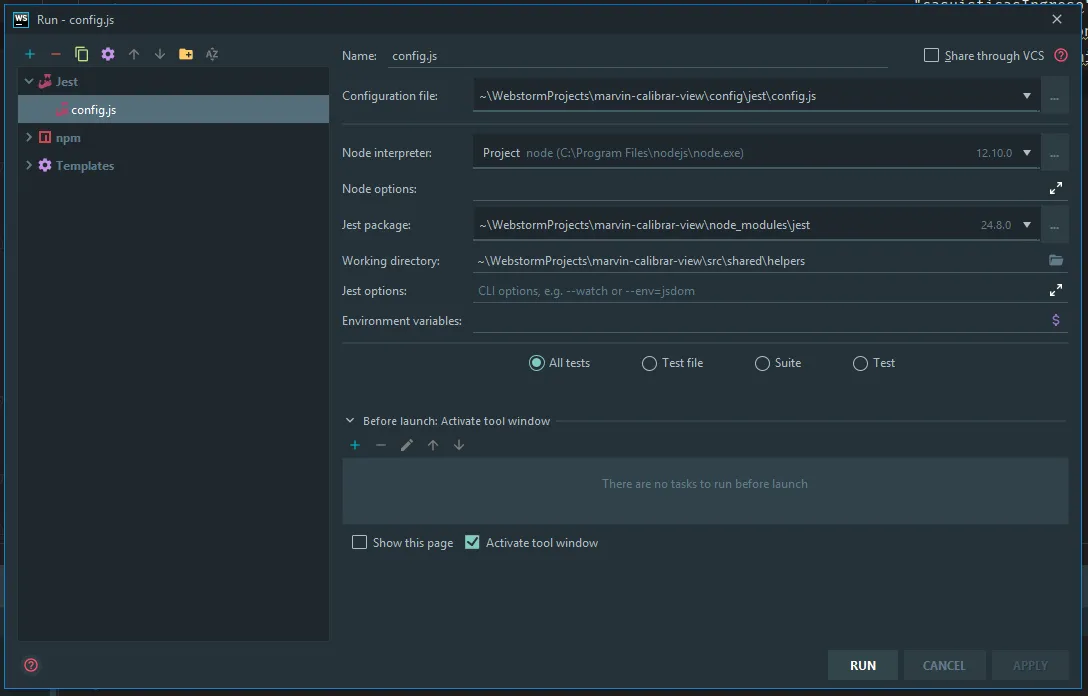Open Jest package dropdown

tap(1027, 226)
